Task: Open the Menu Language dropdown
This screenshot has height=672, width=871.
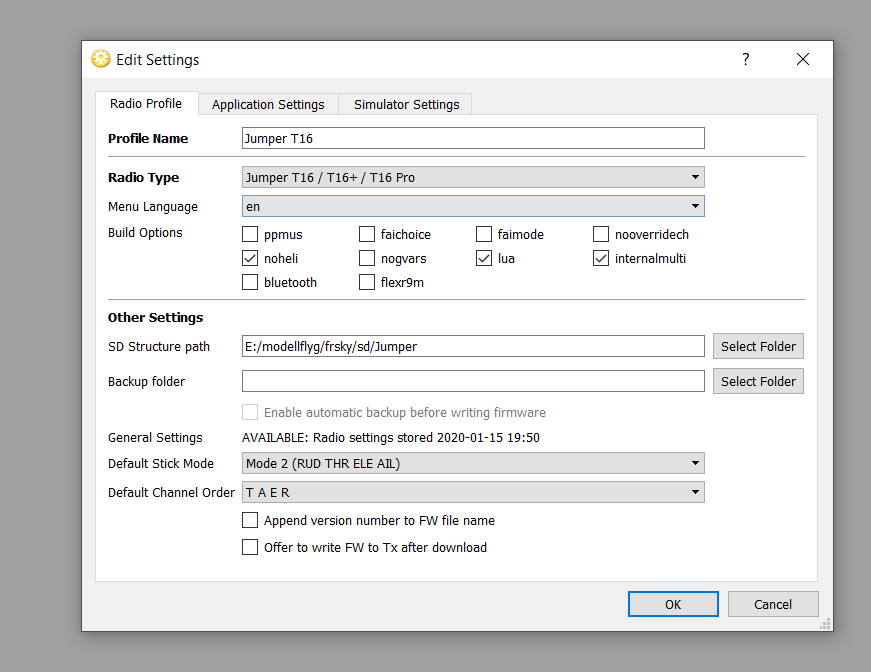Action: (x=473, y=207)
